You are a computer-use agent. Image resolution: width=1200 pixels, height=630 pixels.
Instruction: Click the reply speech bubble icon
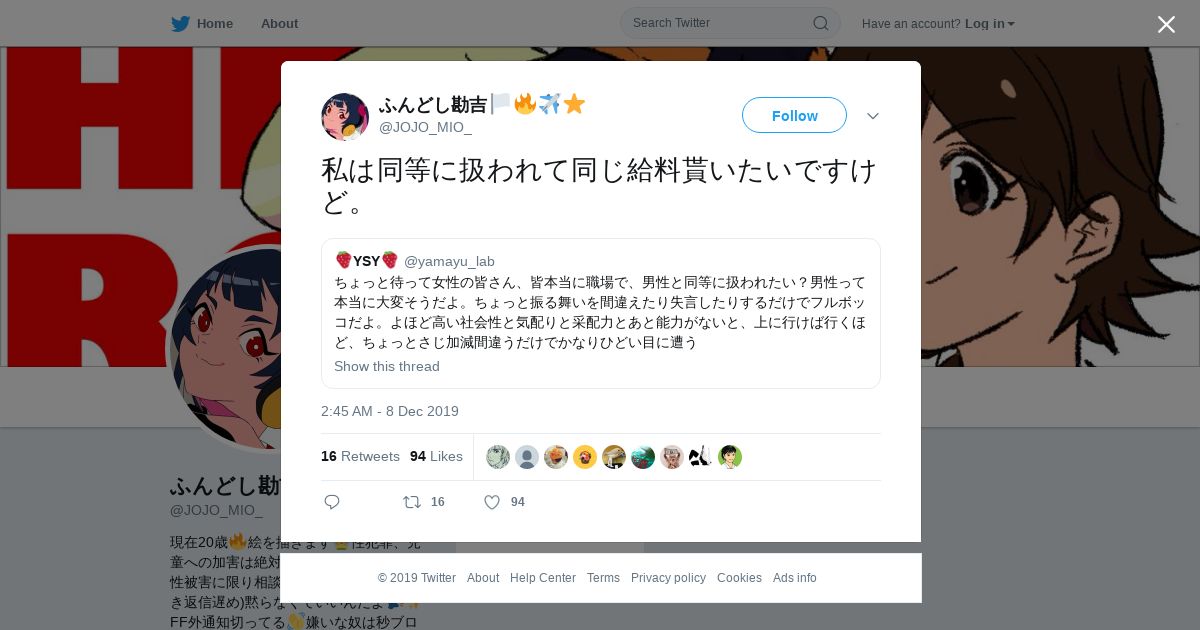click(x=332, y=502)
